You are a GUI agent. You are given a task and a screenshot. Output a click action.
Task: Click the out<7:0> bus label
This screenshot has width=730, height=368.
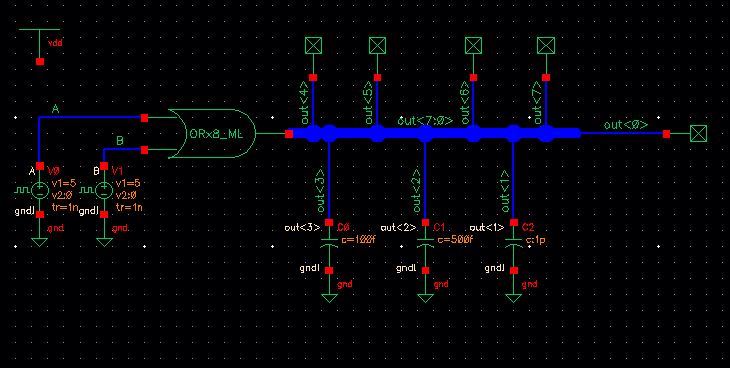pos(425,121)
